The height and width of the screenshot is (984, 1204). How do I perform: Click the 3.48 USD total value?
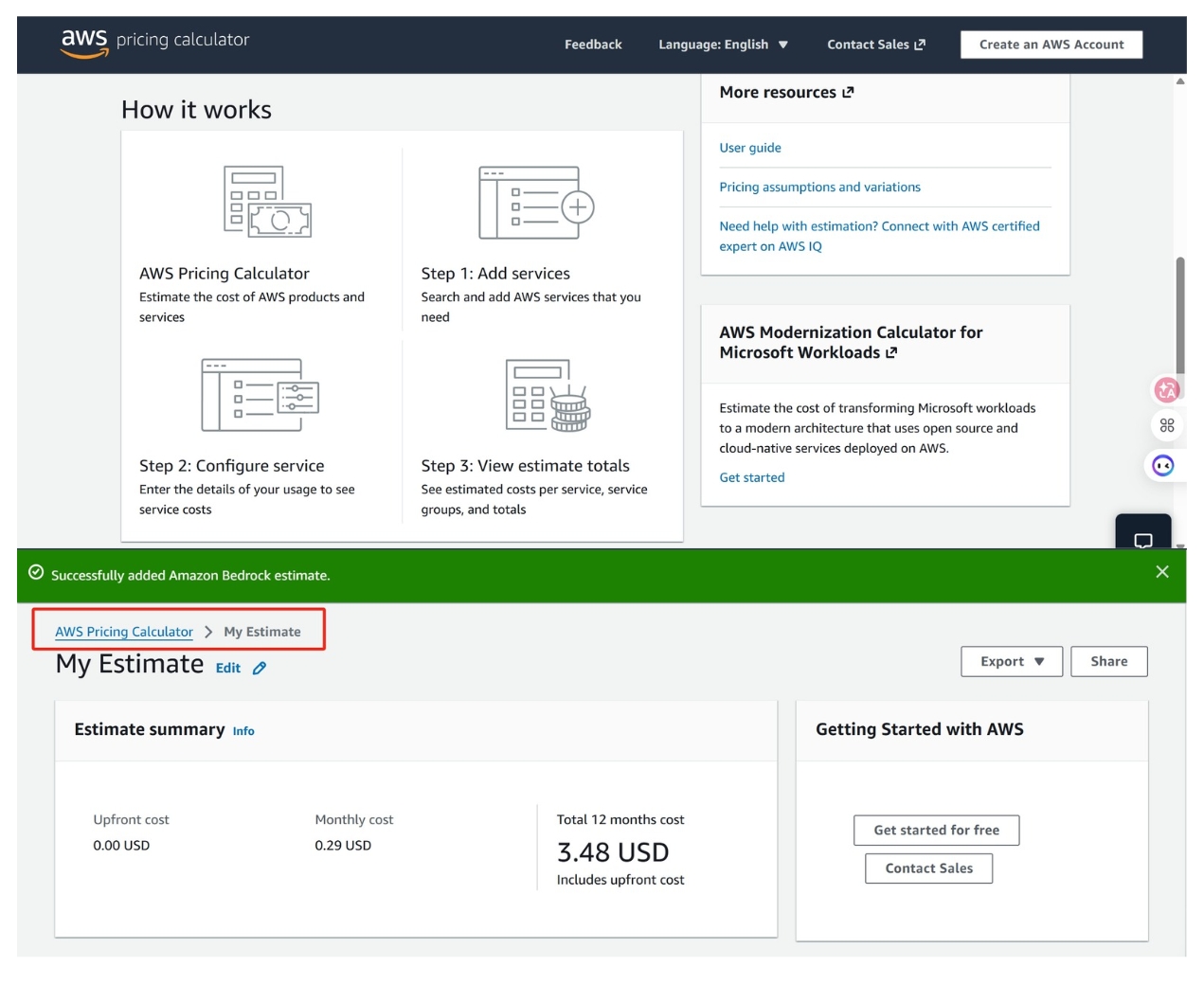613,852
